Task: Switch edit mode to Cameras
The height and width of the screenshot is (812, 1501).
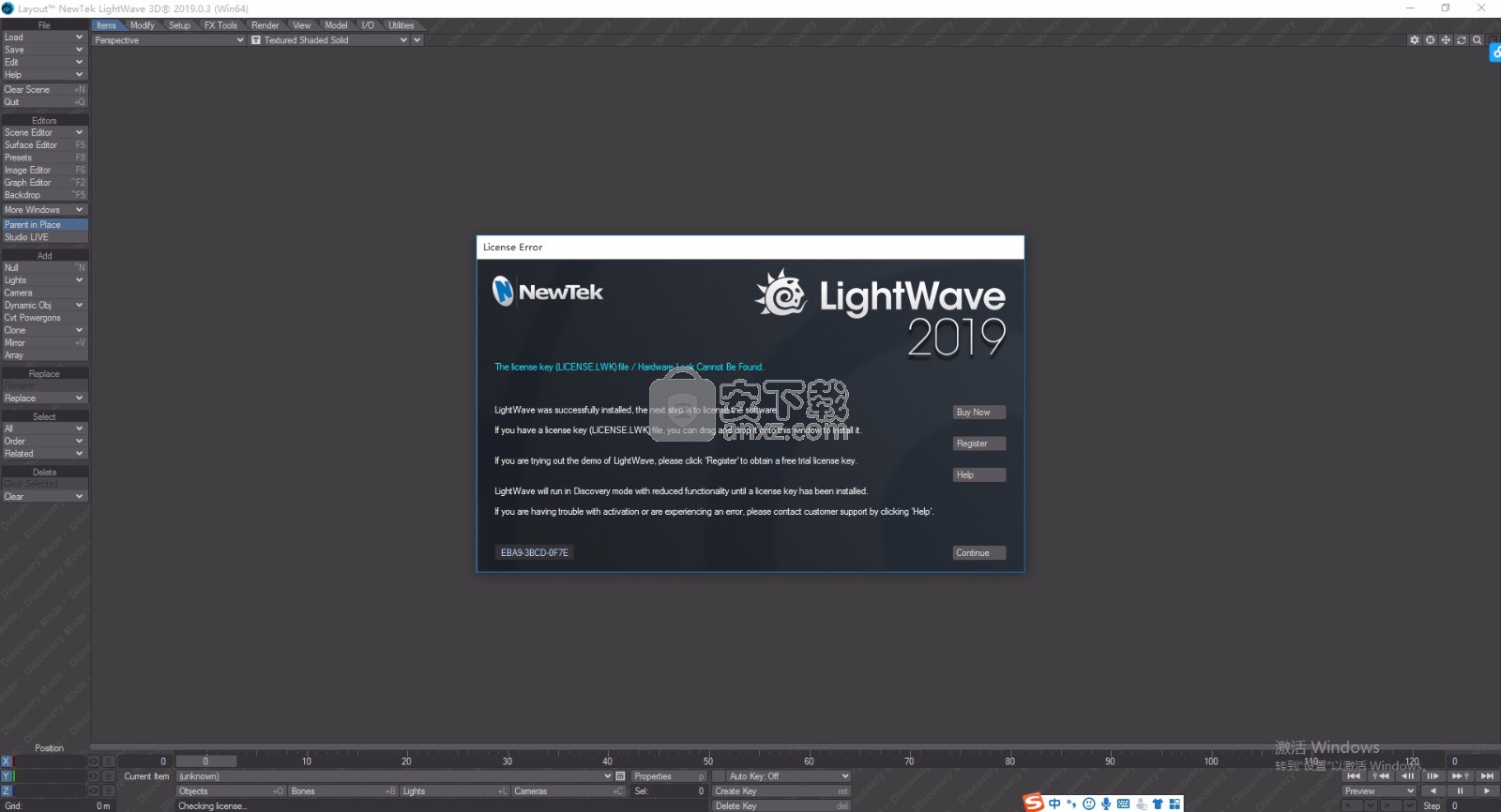Action: pos(568,791)
